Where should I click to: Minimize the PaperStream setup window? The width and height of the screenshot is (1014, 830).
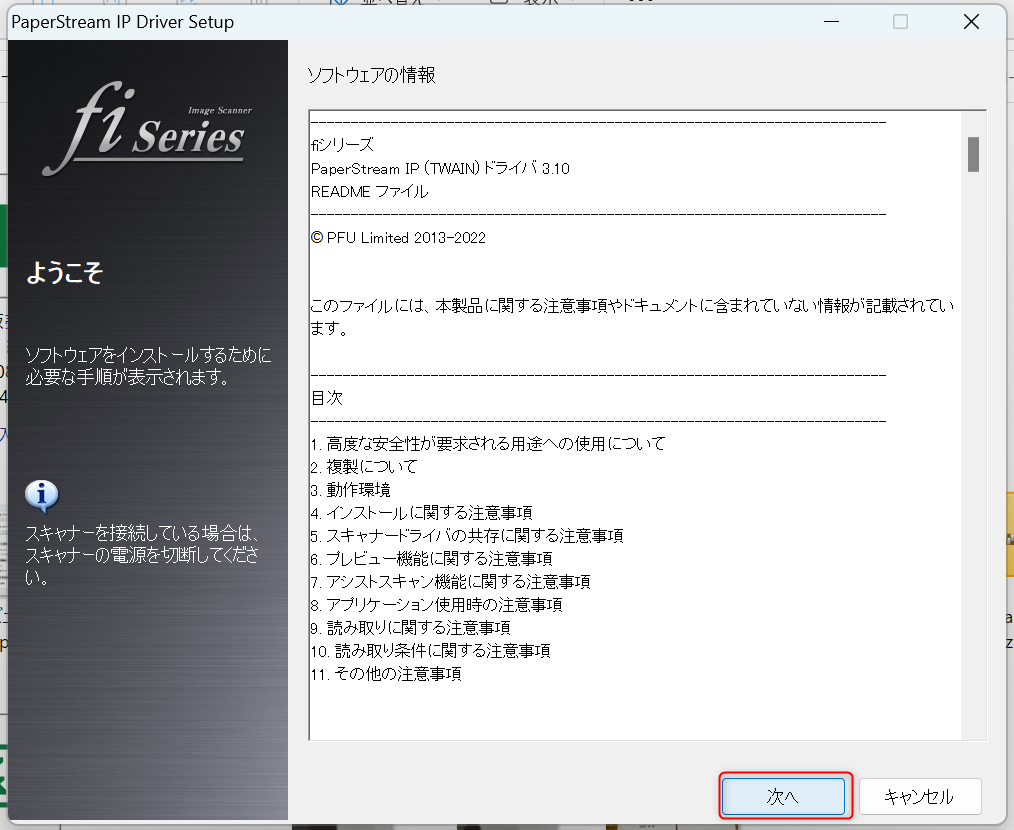pyautogui.click(x=832, y=22)
